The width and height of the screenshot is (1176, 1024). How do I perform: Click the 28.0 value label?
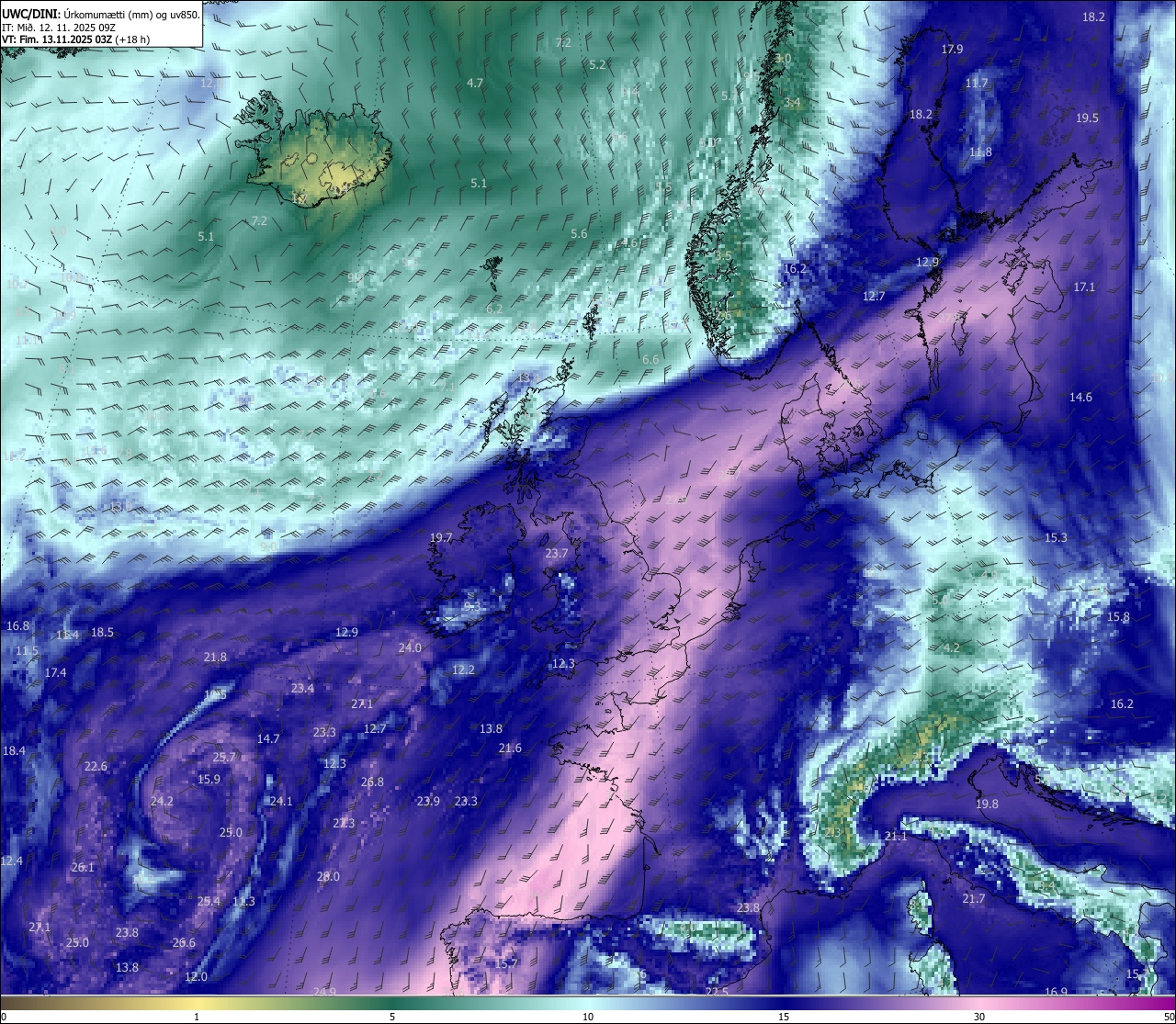click(328, 876)
